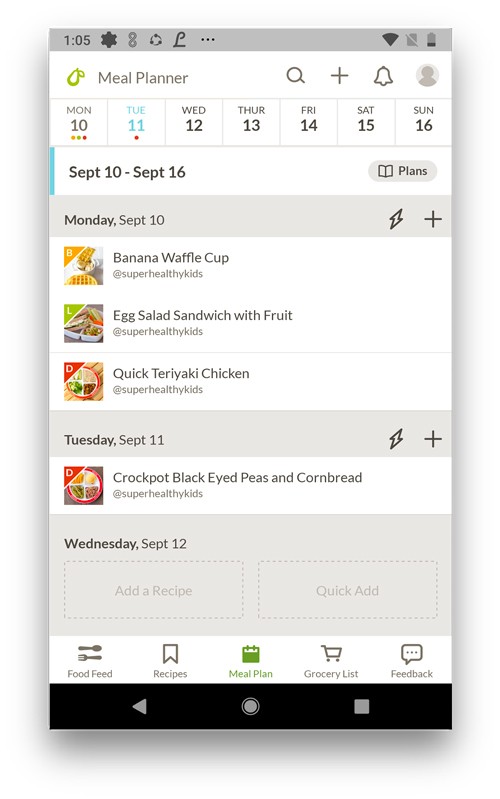The image size is (500, 799).
Task: Open the Plans button
Action: (x=403, y=171)
